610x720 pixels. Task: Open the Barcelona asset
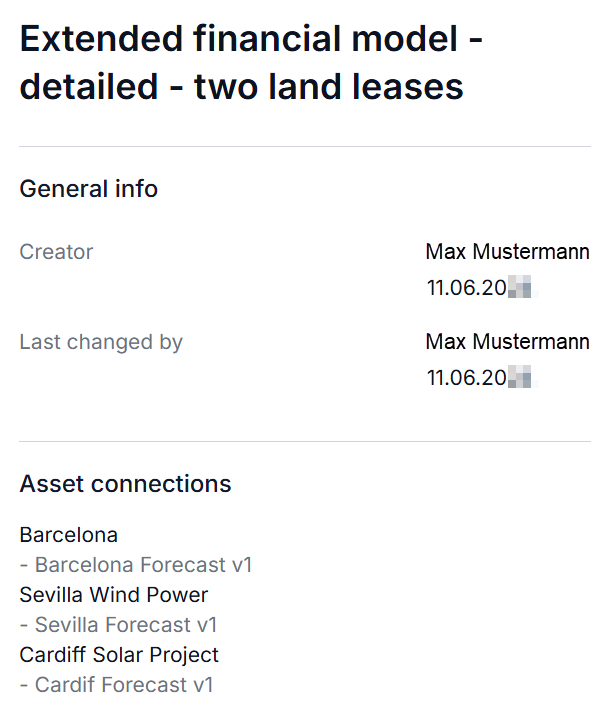click(69, 535)
